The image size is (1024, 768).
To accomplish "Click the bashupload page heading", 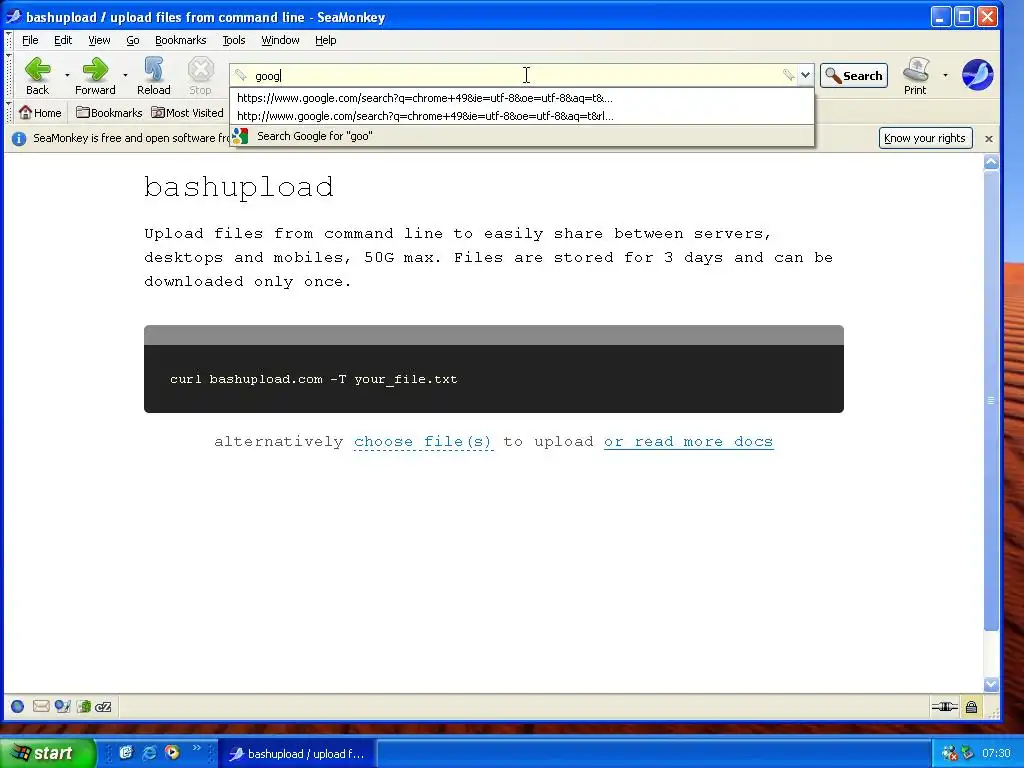I will click(x=238, y=187).
